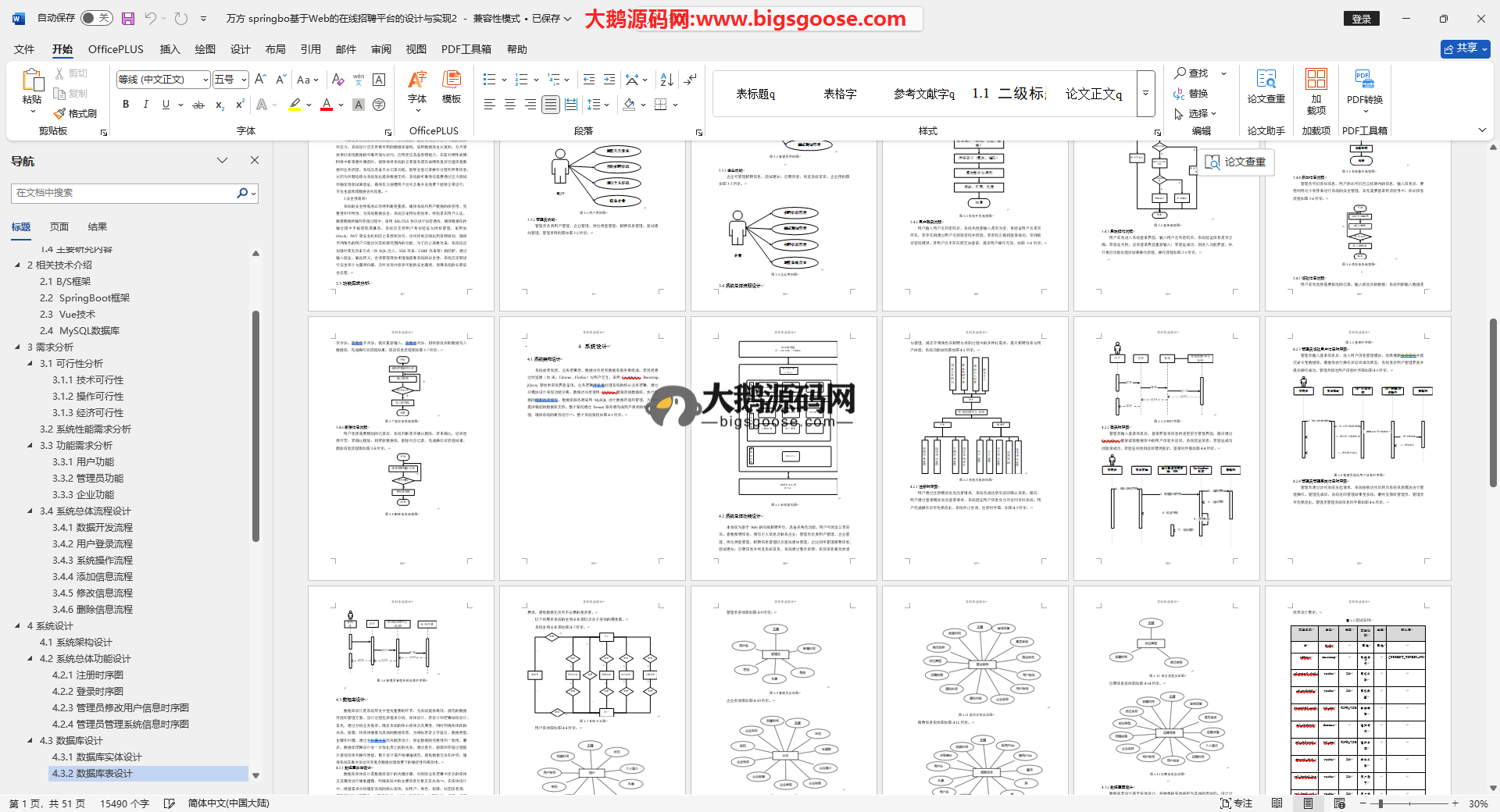Click the zoom slider in status bar
Viewport: 1500px width, 812px height.
pyautogui.click(x=1380, y=803)
